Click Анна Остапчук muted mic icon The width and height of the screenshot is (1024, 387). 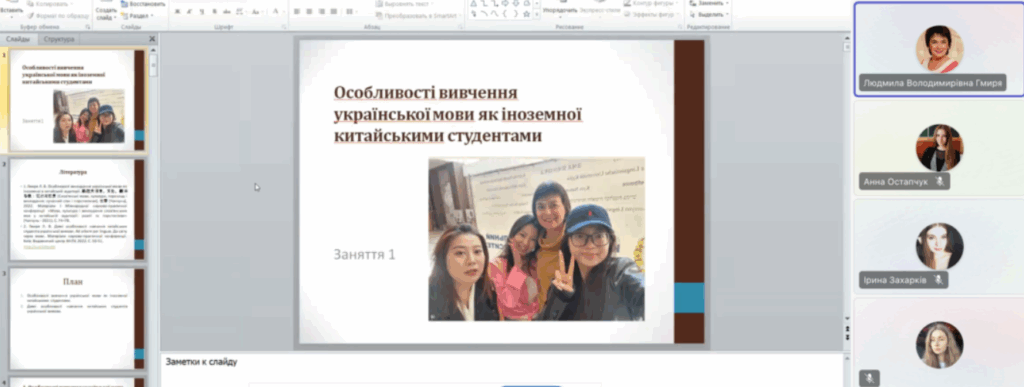(940, 181)
